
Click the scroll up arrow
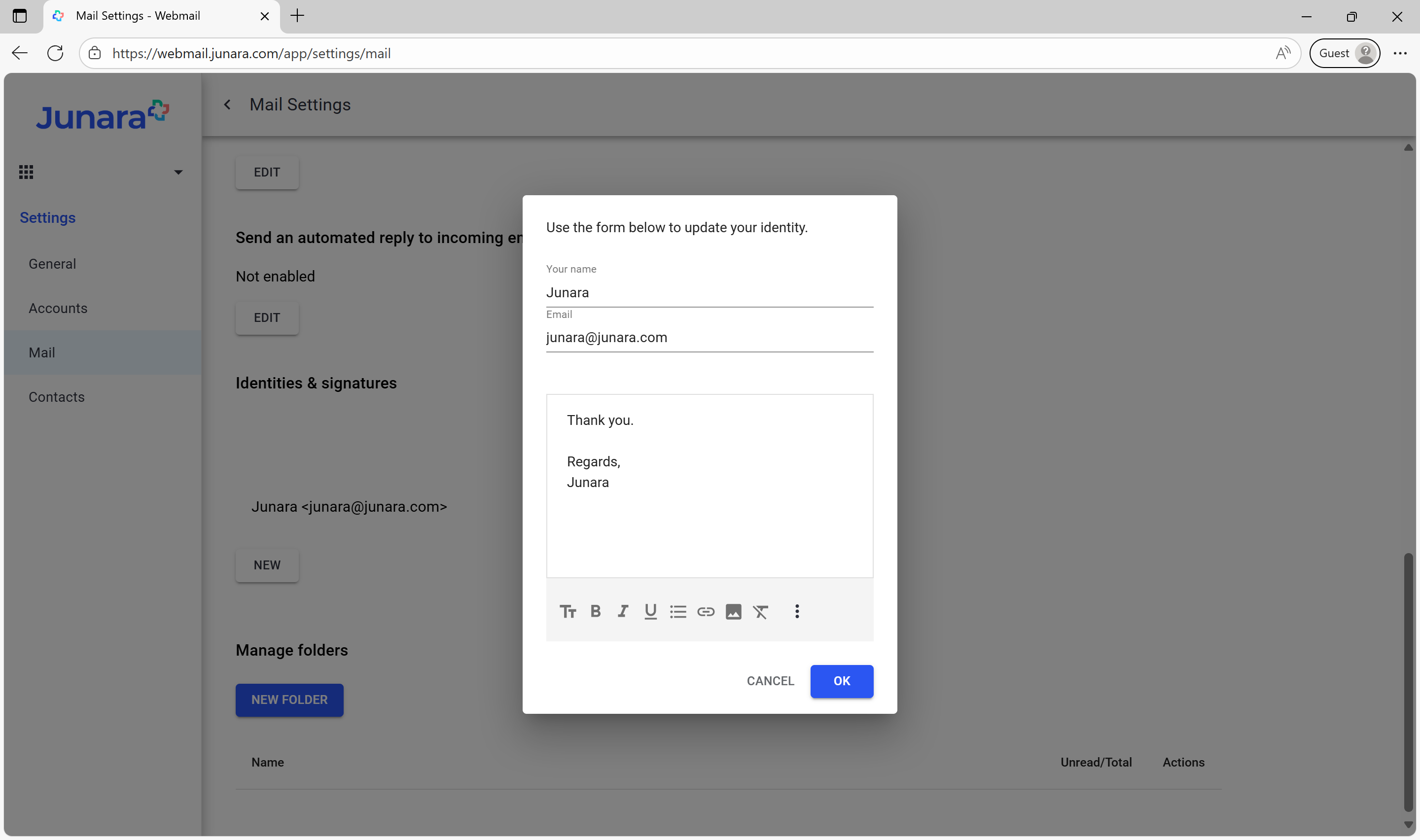coord(1408,148)
